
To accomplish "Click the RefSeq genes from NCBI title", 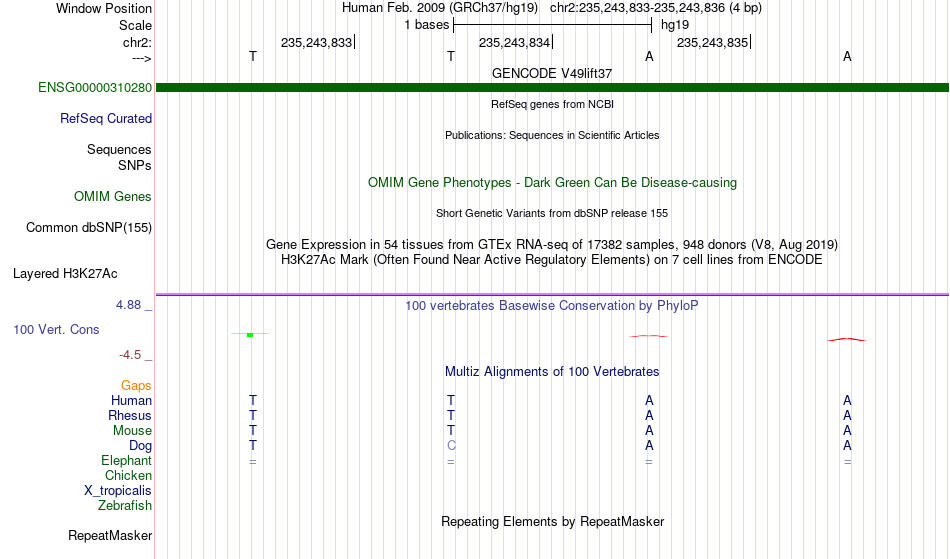I will click(x=552, y=104).
